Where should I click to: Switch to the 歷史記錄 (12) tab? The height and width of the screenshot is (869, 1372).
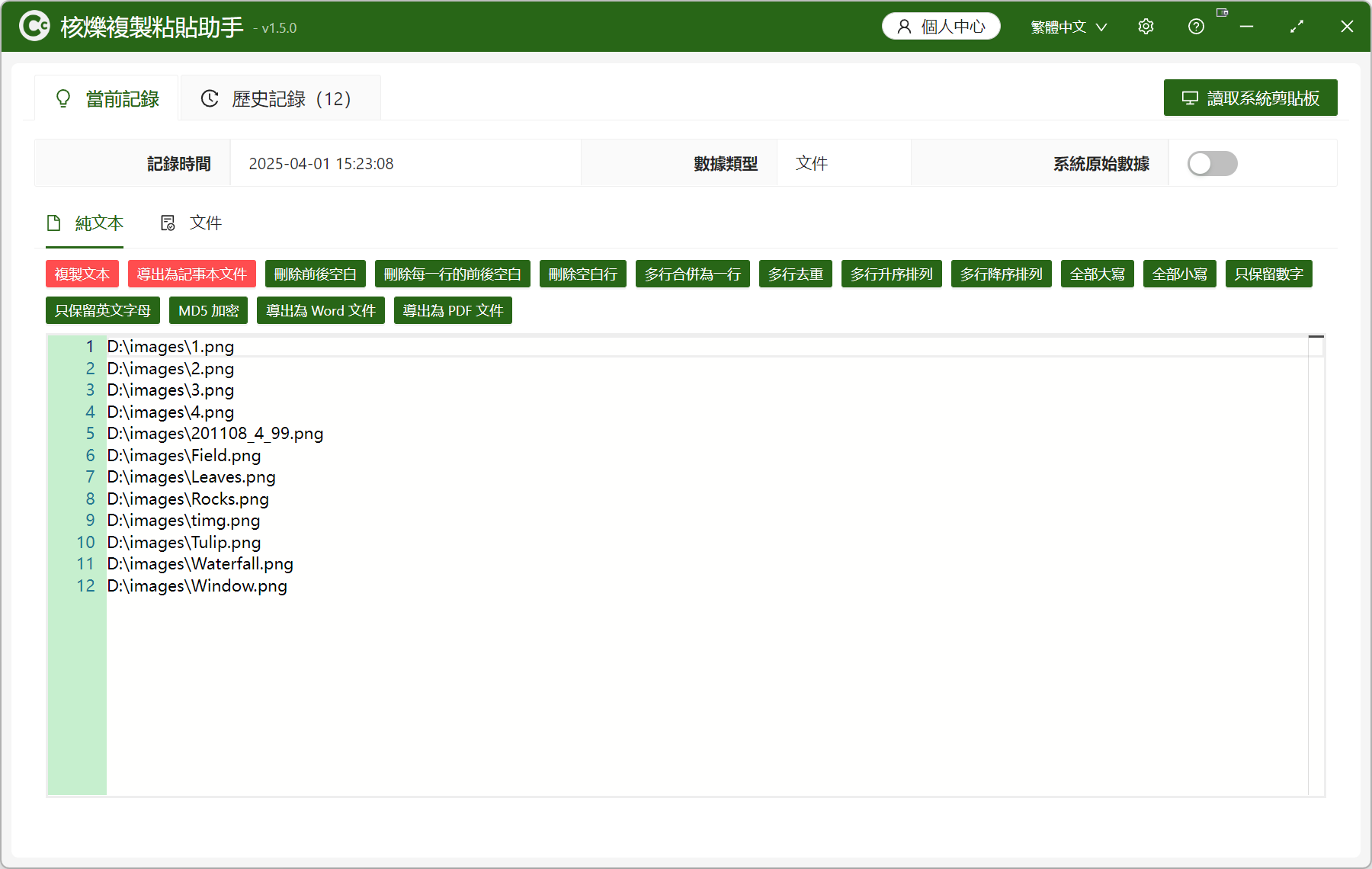pos(280,98)
